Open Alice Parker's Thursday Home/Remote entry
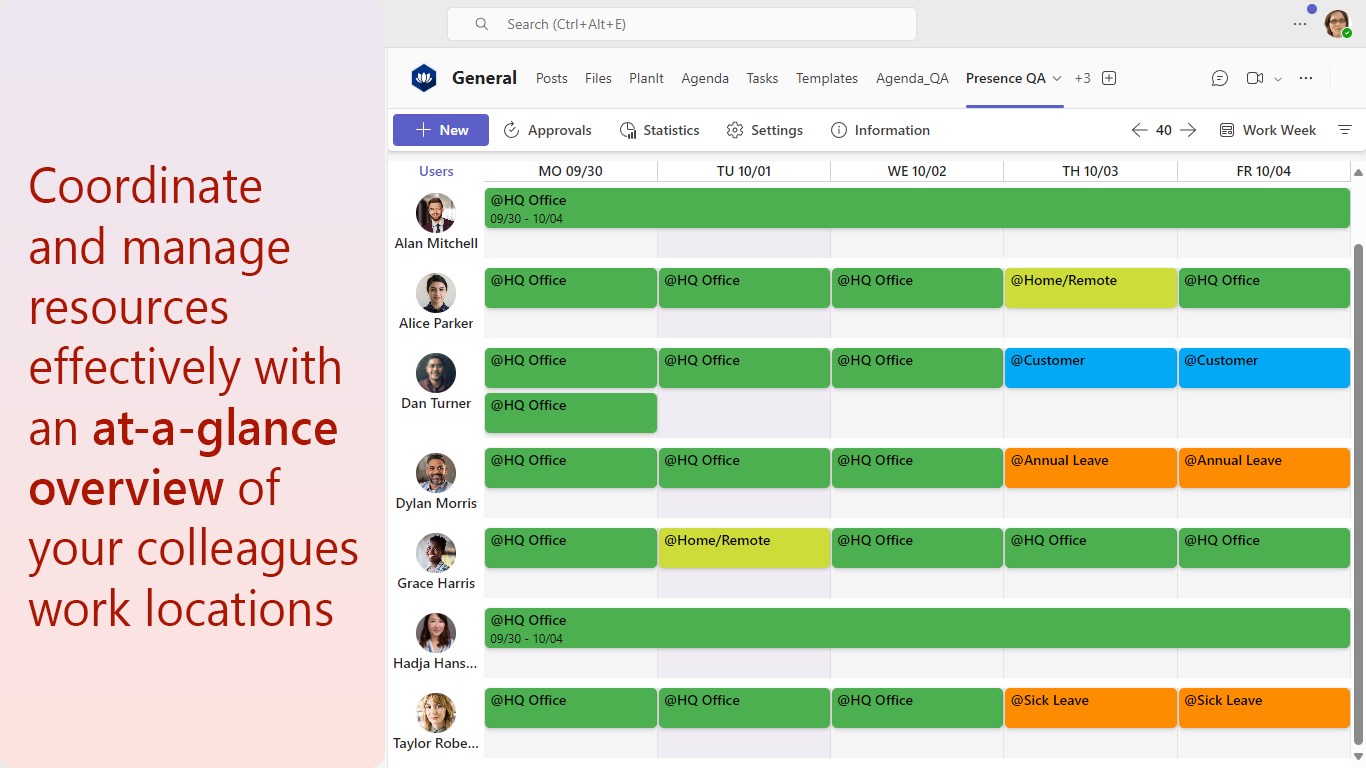The image size is (1366, 768). pos(1090,288)
